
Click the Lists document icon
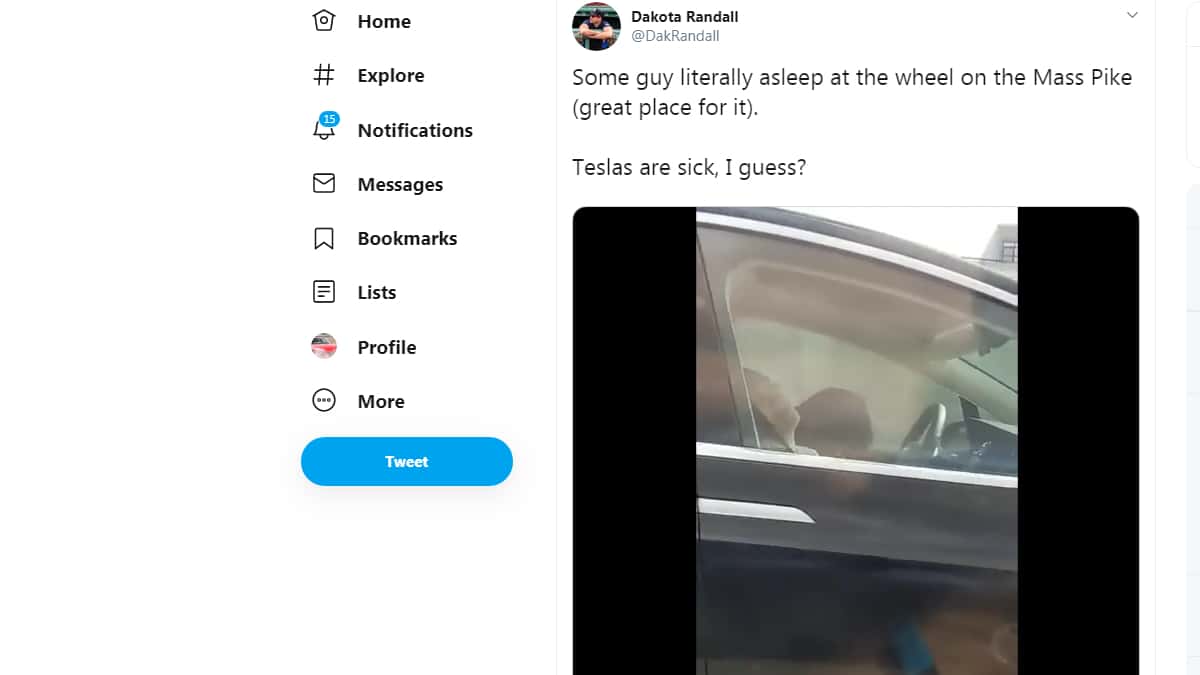click(324, 292)
